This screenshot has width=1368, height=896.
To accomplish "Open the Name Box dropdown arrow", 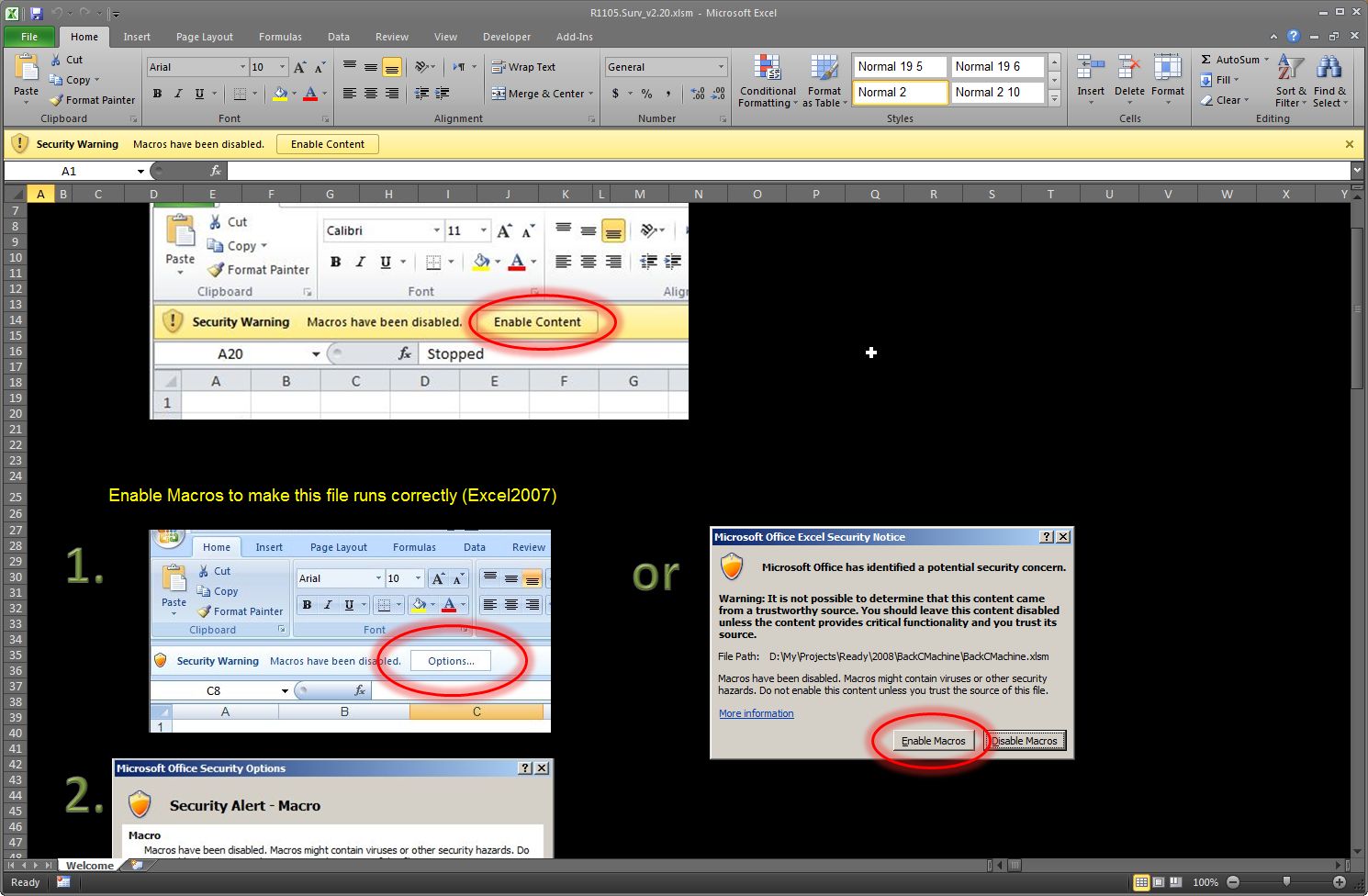I will (x=140, y=171).
